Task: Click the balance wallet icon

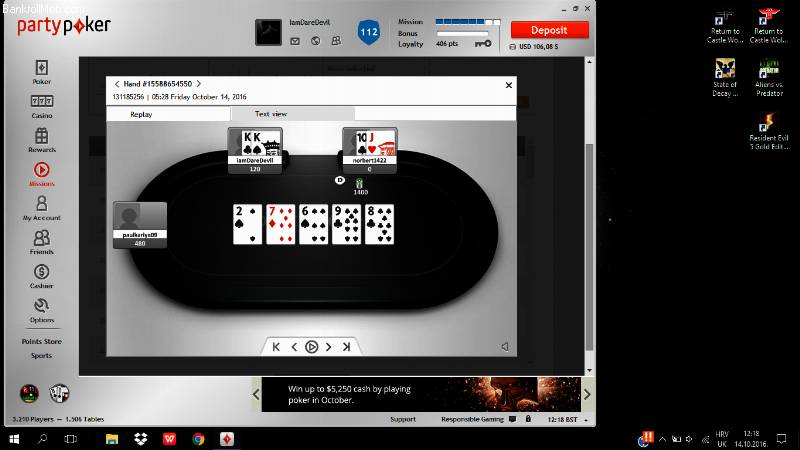Action: (x=512, y=46)
